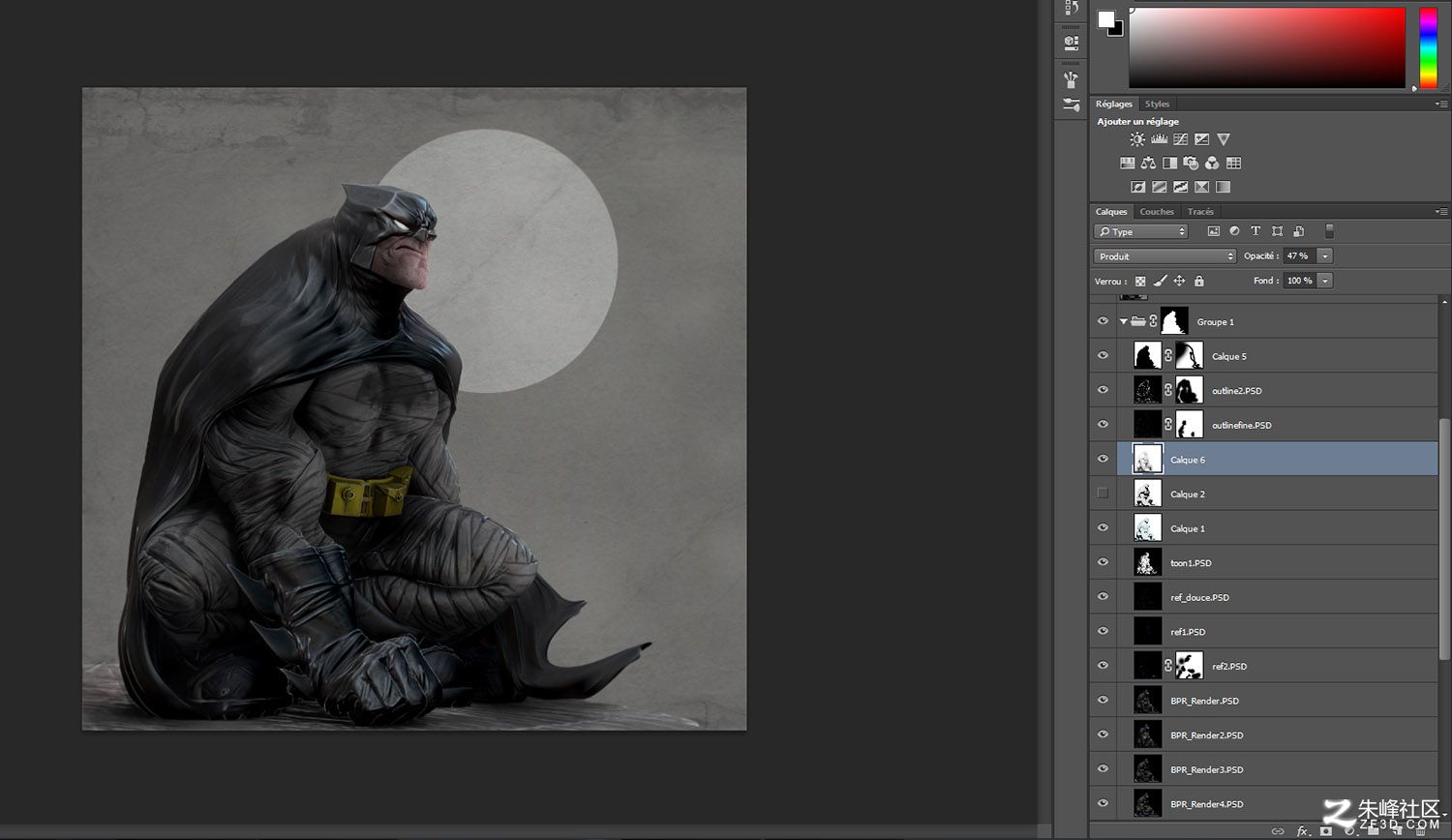The image size is (1452, 840).
Task: Open the collapsed History panel icon
Action: pyautogui.click(x=1071, y=8)
